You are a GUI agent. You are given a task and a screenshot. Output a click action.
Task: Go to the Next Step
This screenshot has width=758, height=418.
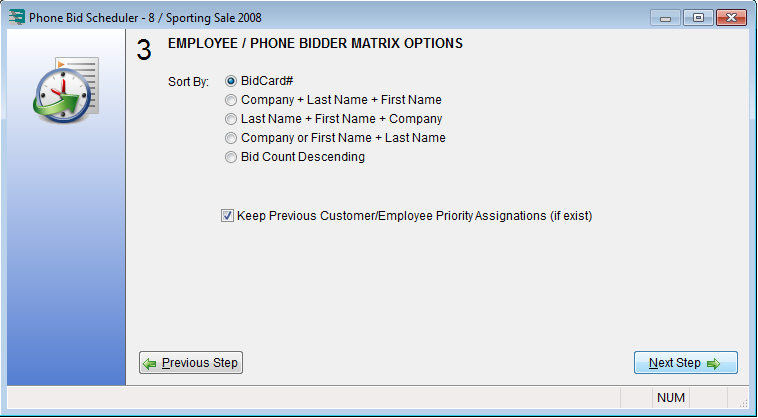pyautogui.click(x=685, y=363)
